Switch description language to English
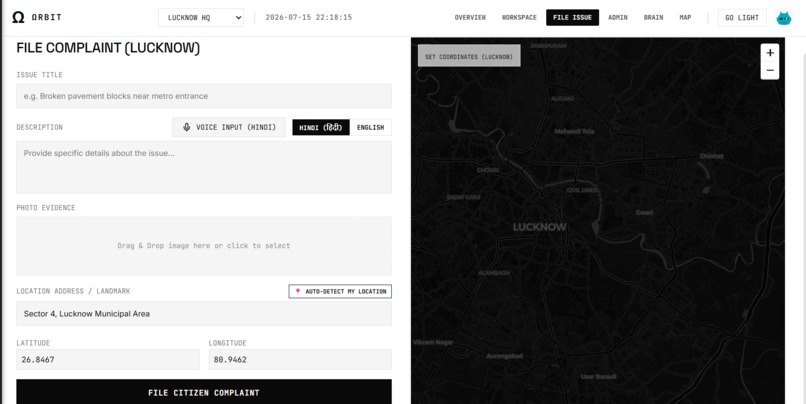Screen dimensions: 806x404 point(371,127)
